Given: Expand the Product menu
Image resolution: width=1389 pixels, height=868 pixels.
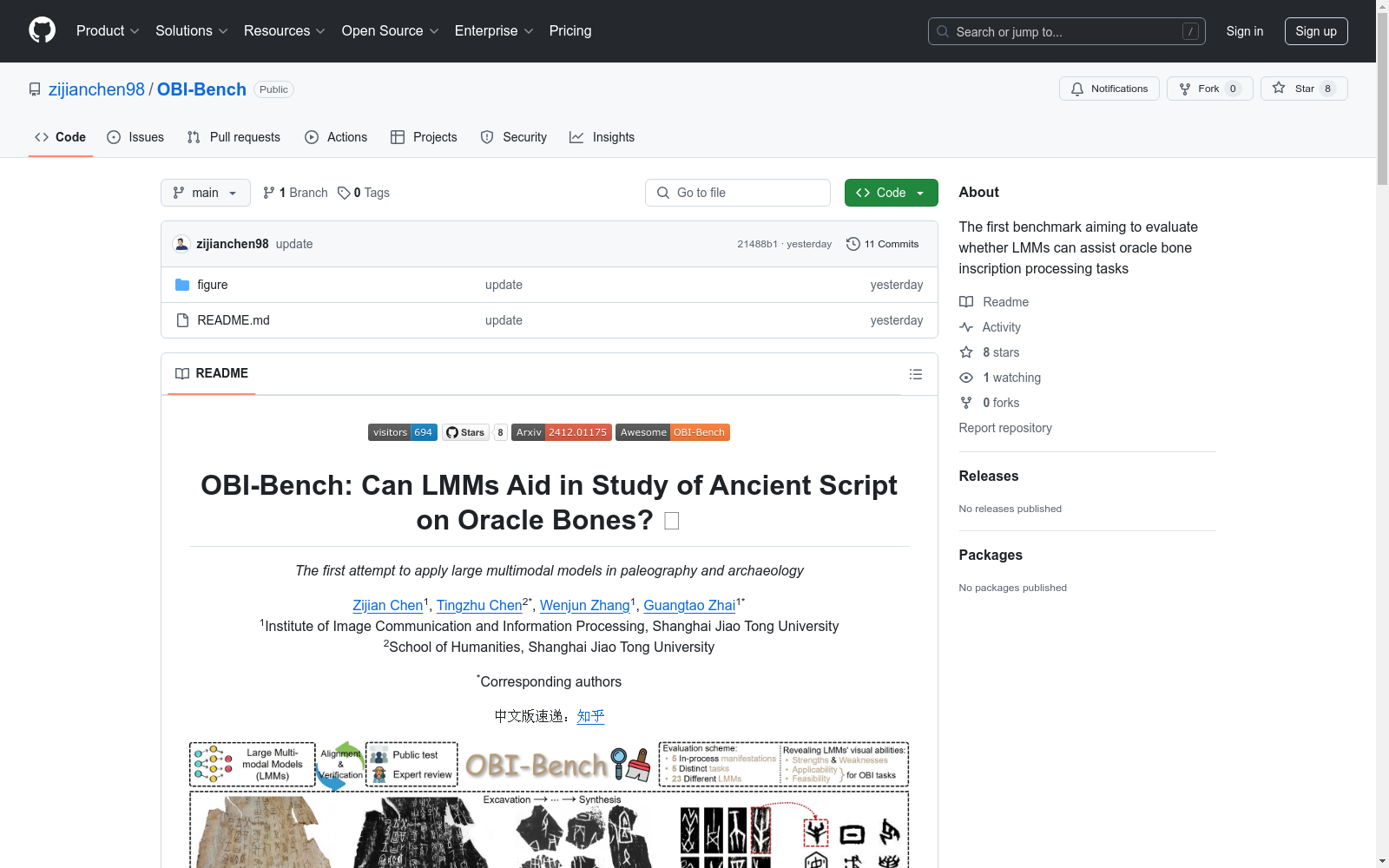Looking at the screenshot, I should pyautogui.click(x=108, y=31).
